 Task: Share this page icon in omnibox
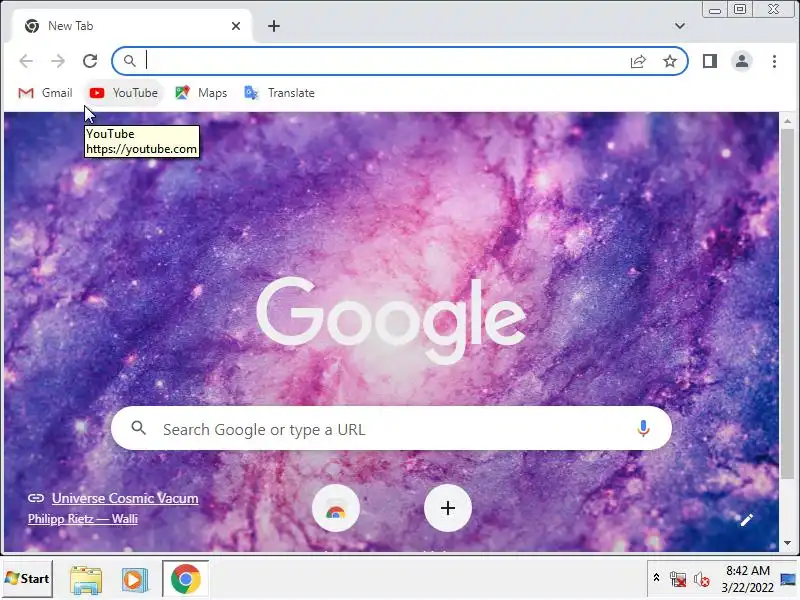(638, 61)
